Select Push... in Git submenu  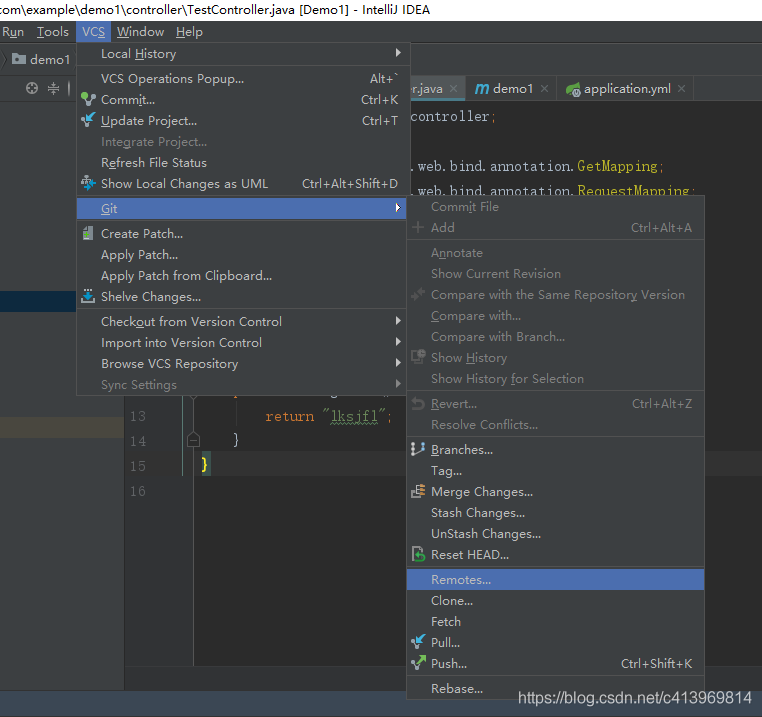555,664
